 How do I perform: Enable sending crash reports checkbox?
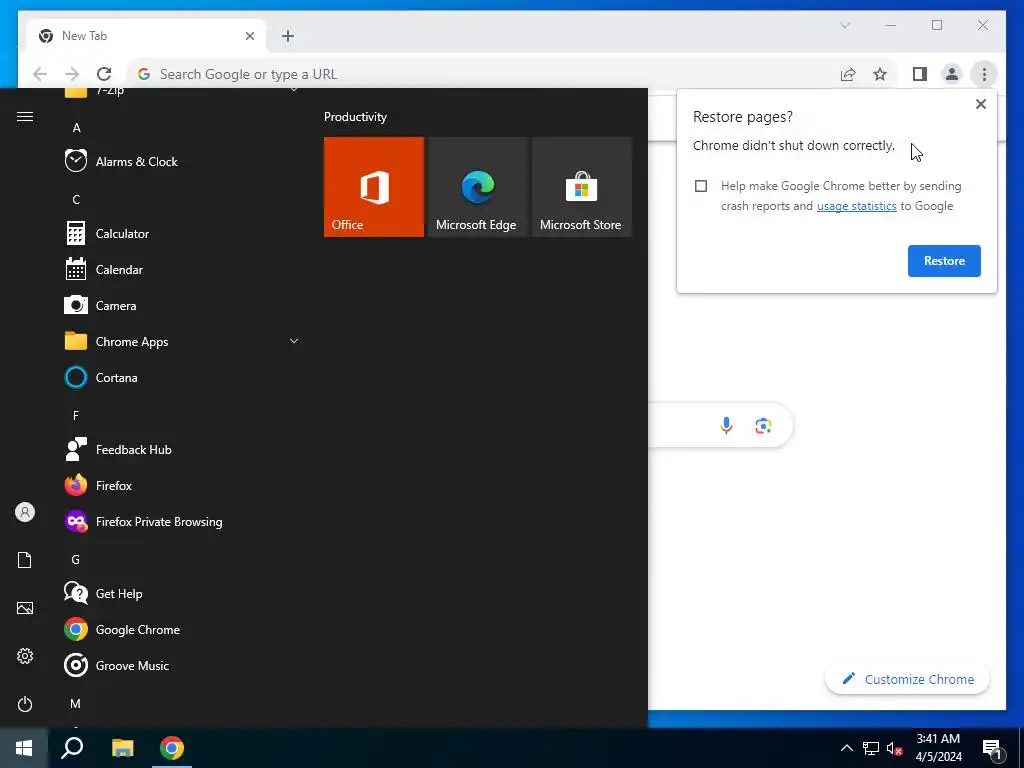(x=701, y=186)
